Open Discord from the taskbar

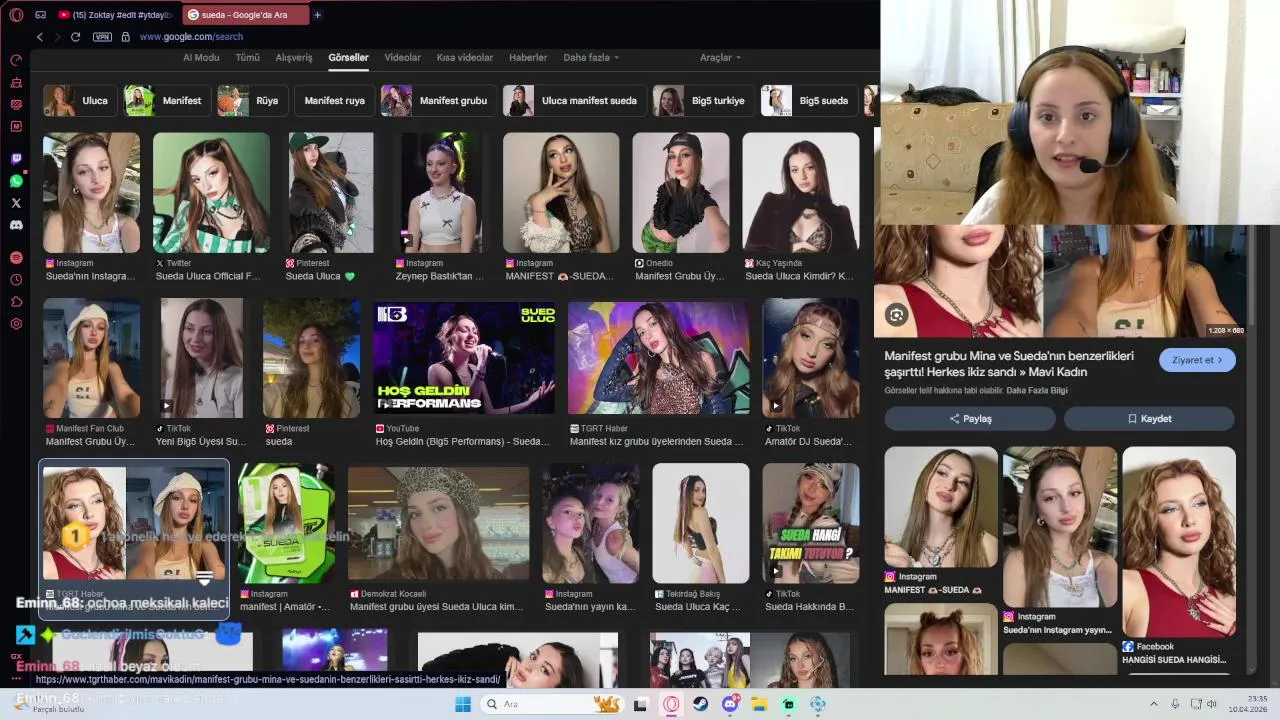pyautogui.click(x=730, y=704)
